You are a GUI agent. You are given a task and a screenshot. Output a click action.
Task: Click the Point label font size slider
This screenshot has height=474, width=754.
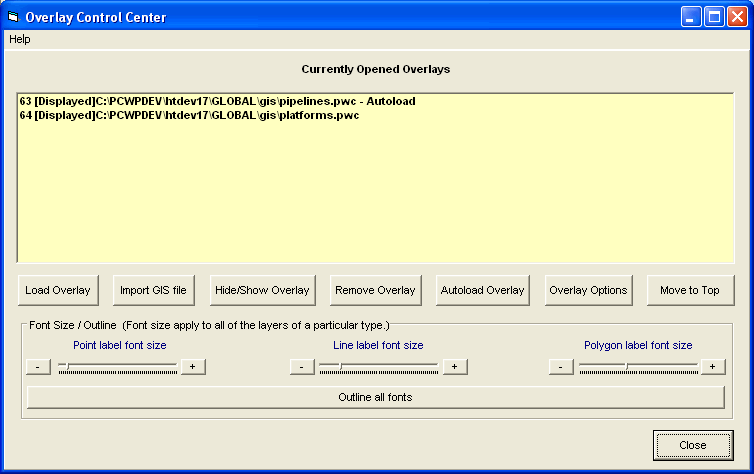pyautogui.click(x=117, y=367)
